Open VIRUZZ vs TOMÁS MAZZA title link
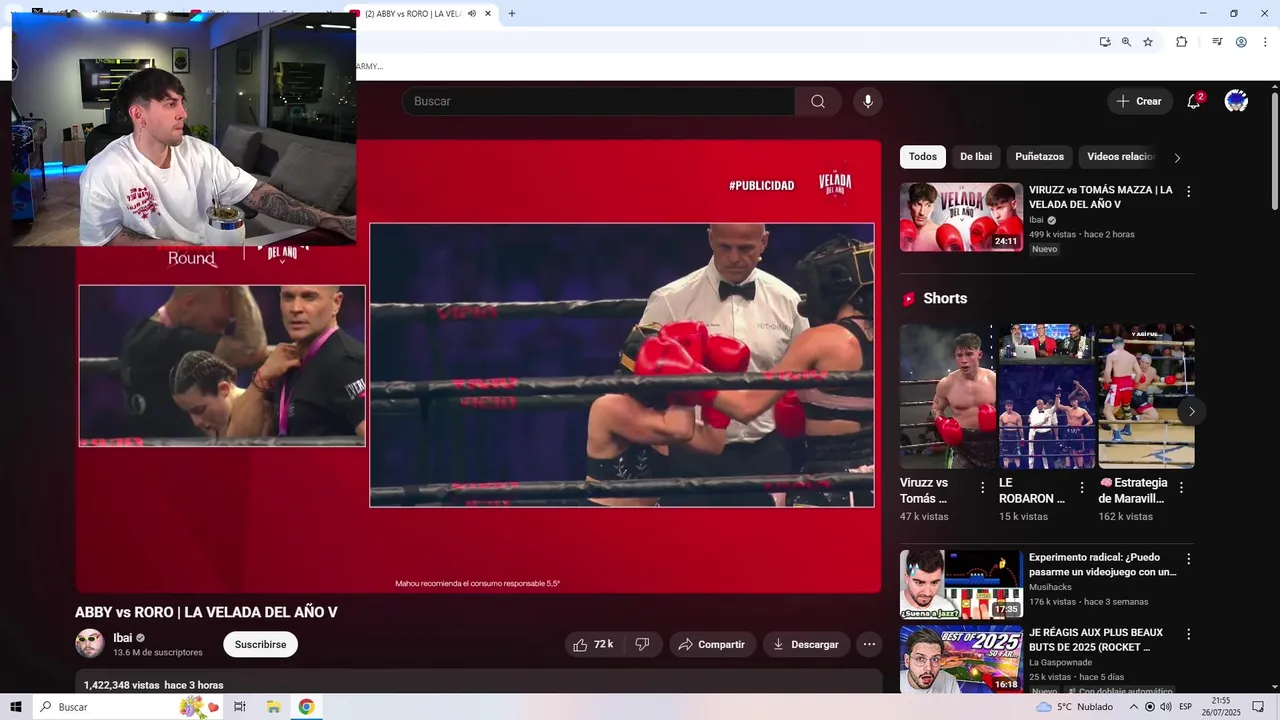 pyautogui.click(x=1101, y=197)
